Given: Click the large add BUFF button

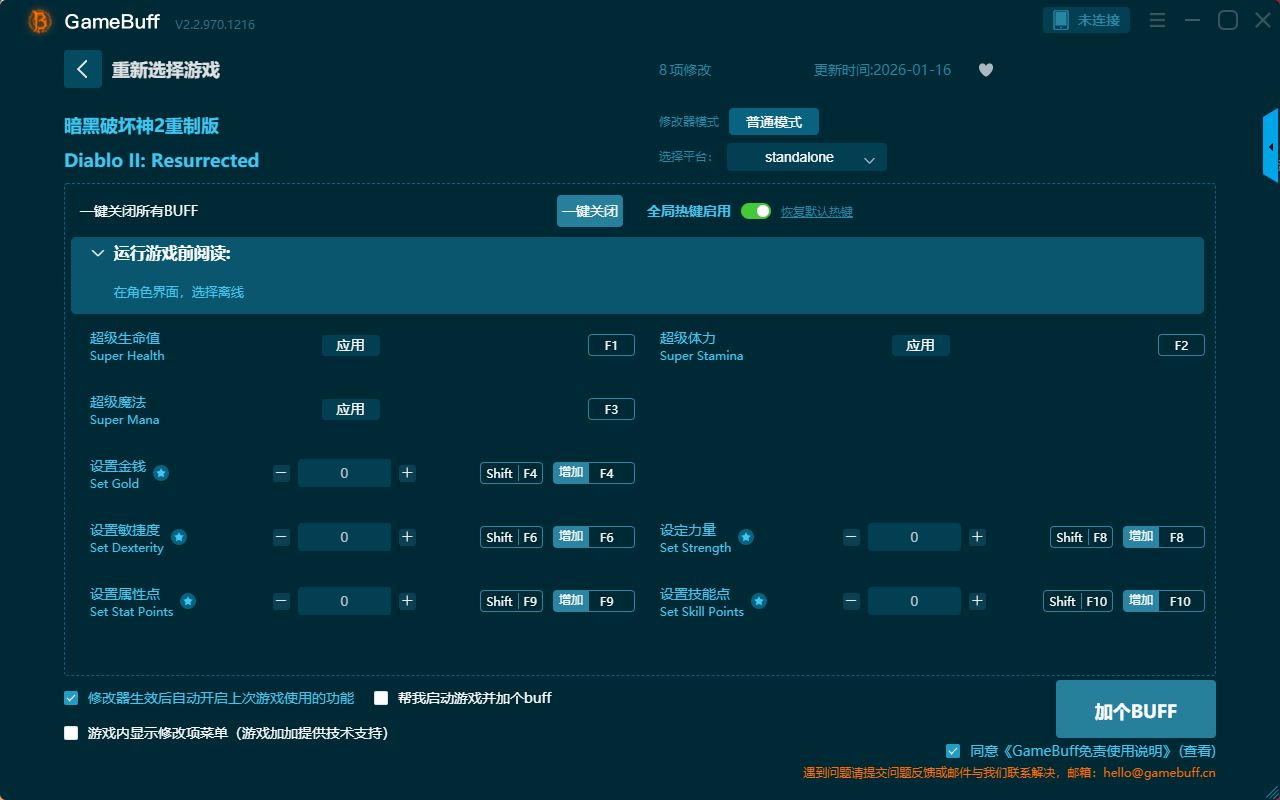Looking at the screenshot, I should tap(1135, 710).
